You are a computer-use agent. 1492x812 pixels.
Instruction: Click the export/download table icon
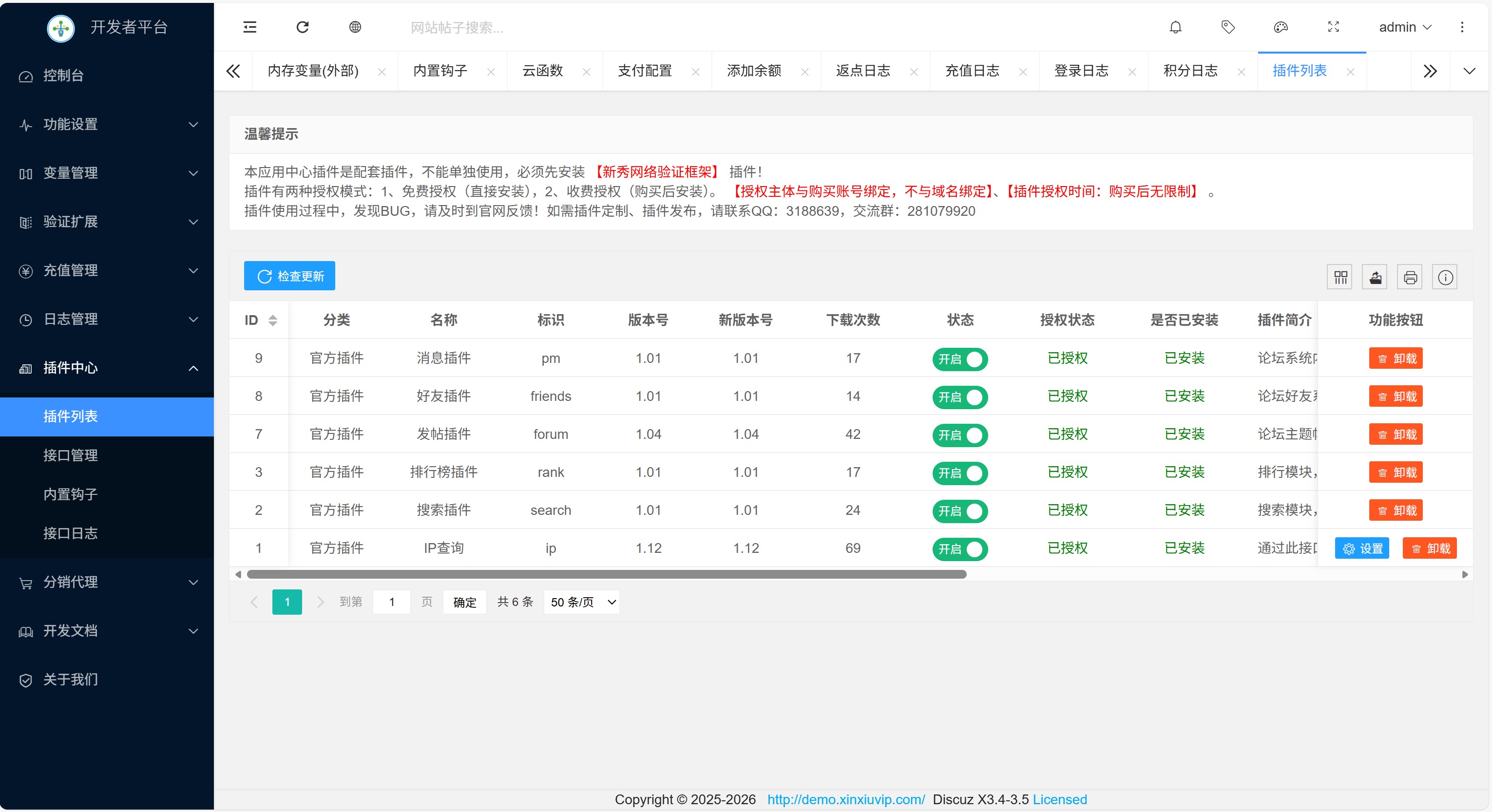click(x=1375, y=277)
